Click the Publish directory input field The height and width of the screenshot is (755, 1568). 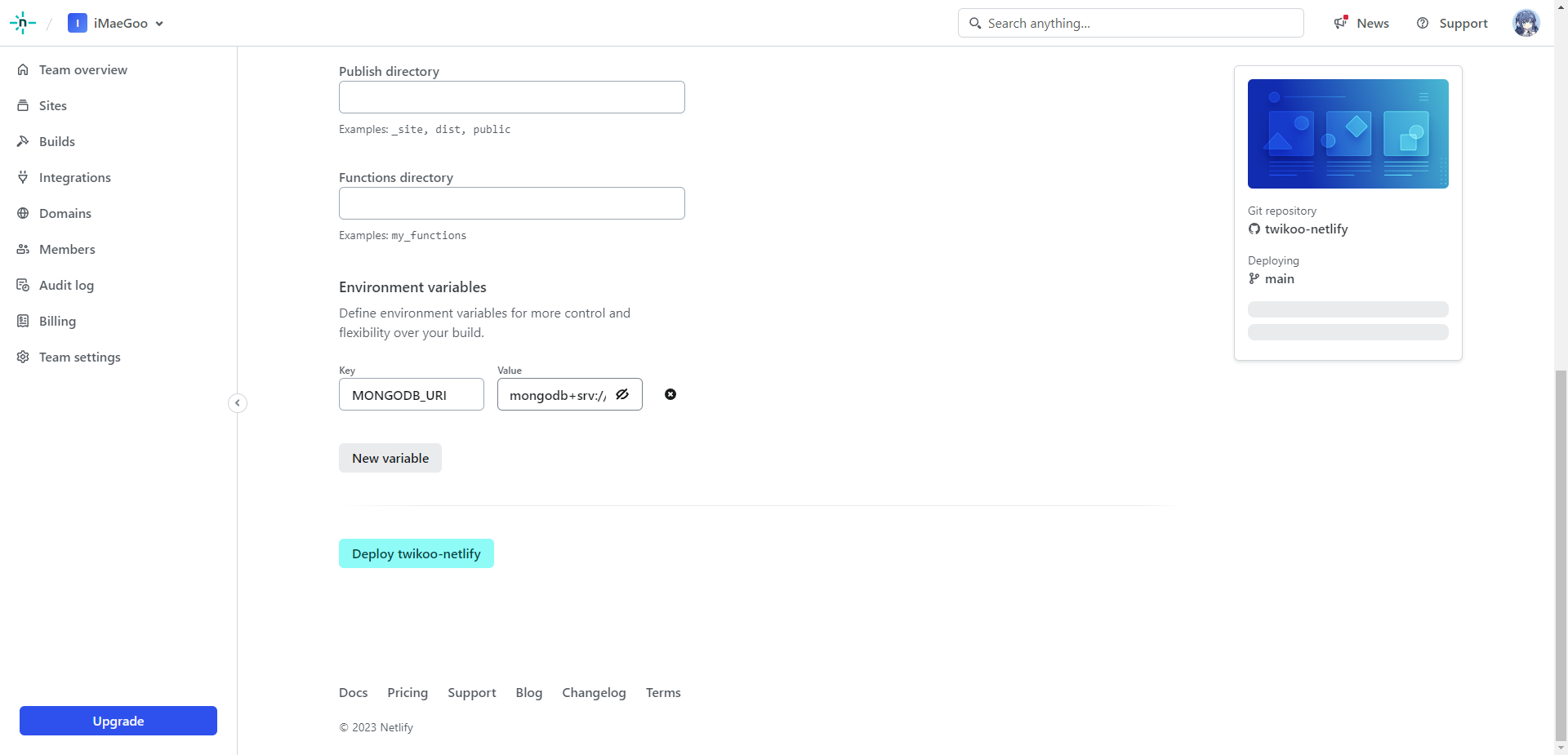click(x=511, y=96)
